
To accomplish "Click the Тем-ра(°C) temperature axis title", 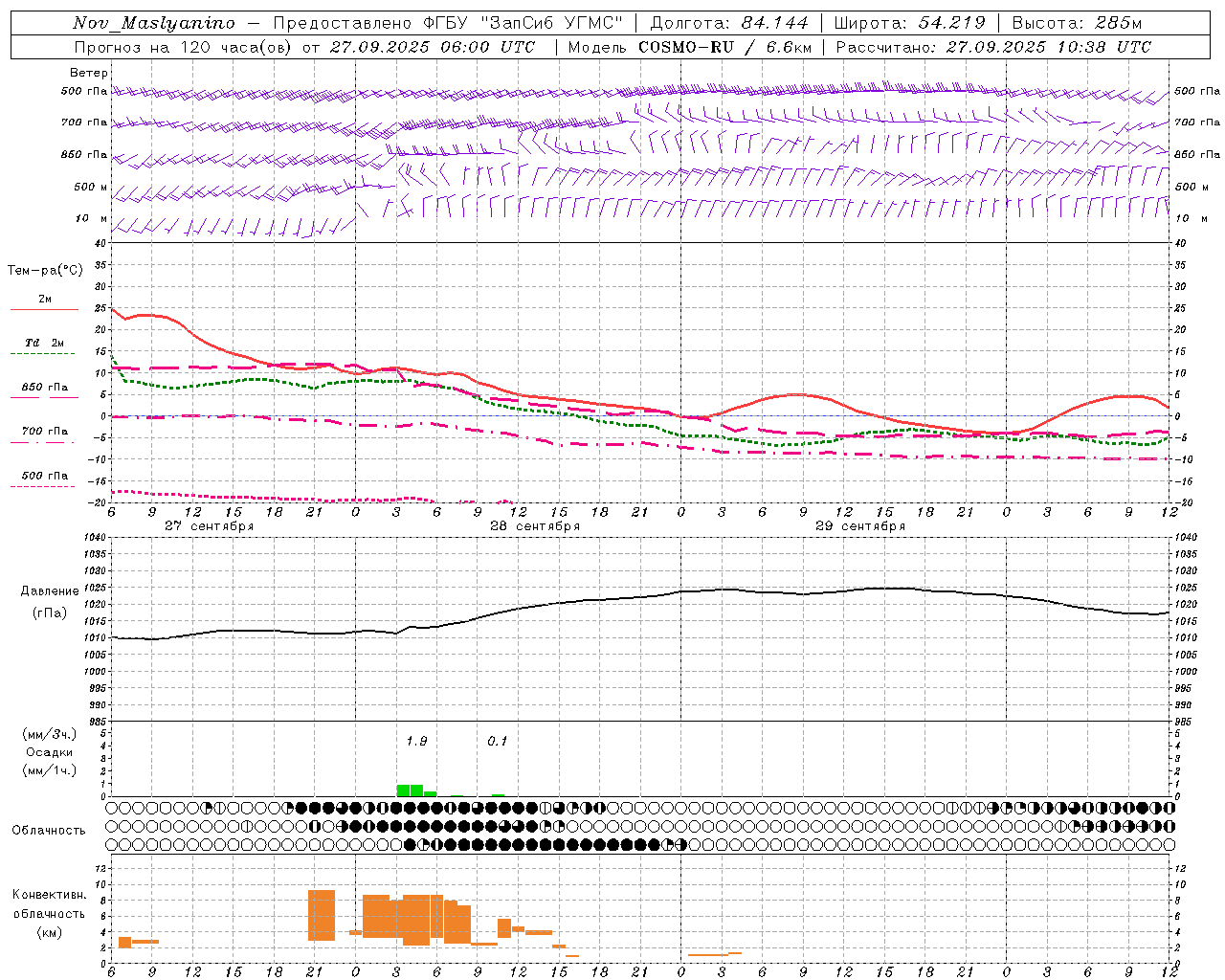I will click(45, 271).
